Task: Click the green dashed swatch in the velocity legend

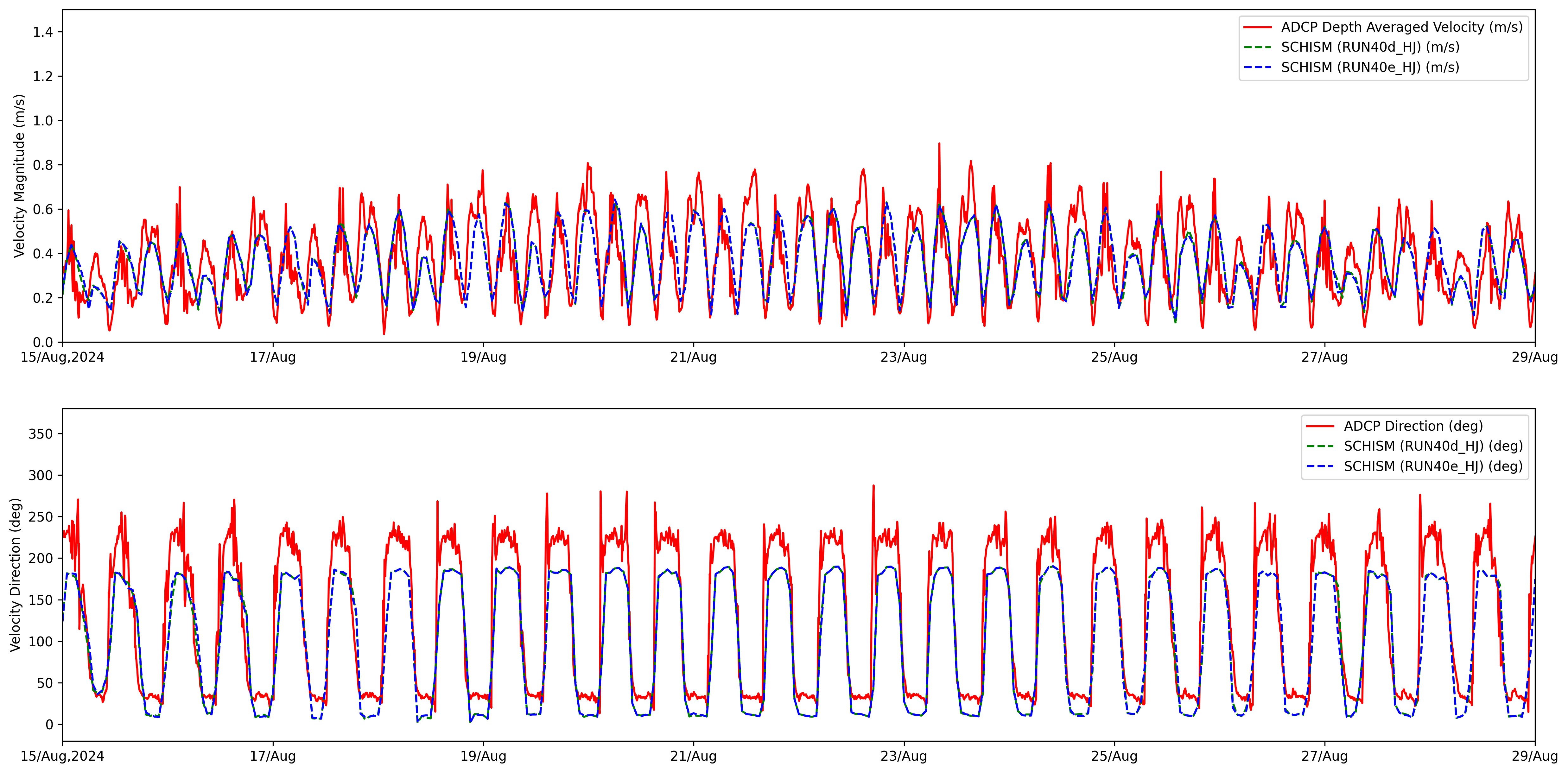Action: [1258, 48]
